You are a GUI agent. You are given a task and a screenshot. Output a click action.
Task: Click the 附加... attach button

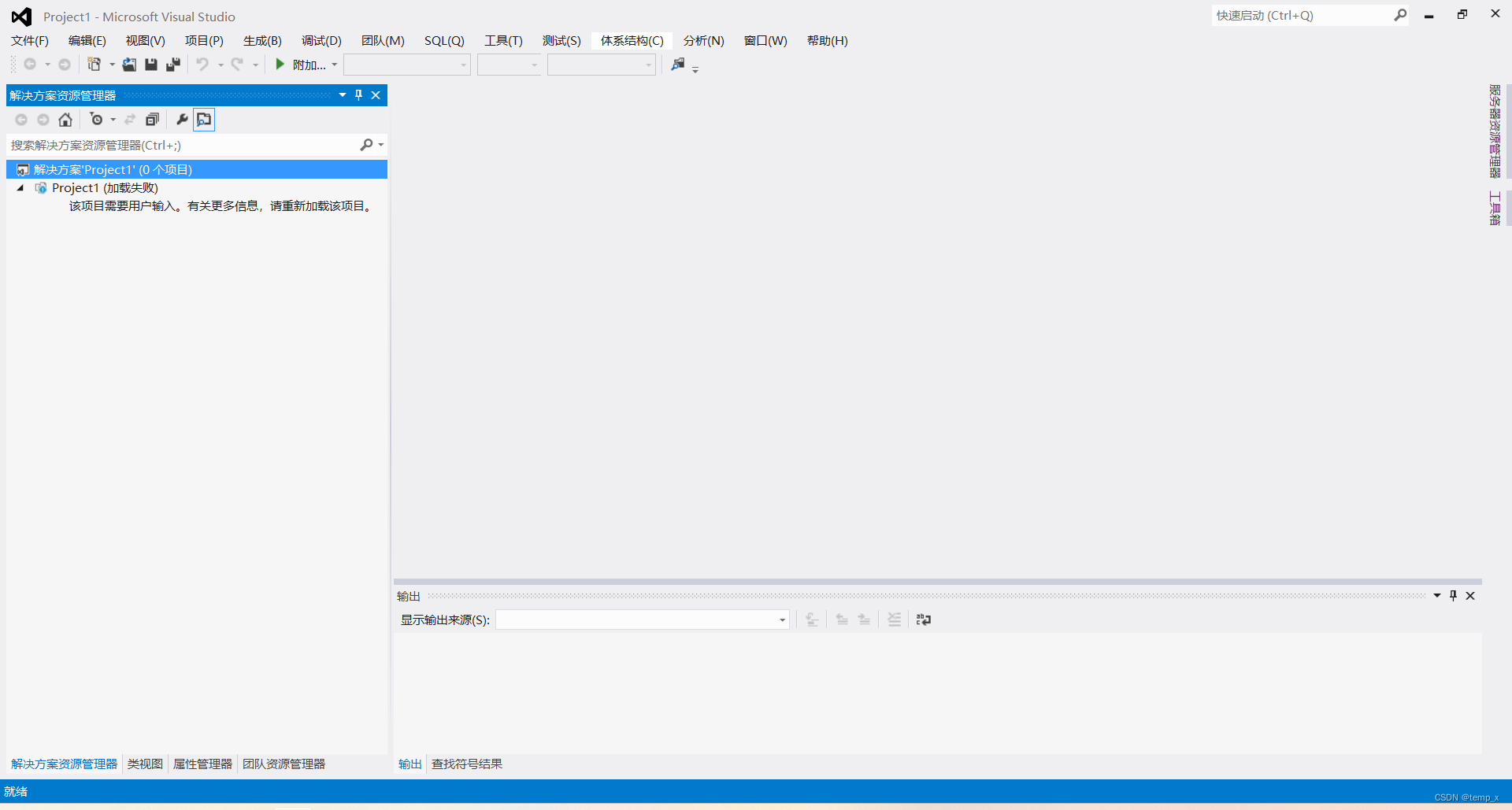coord(309,65)
